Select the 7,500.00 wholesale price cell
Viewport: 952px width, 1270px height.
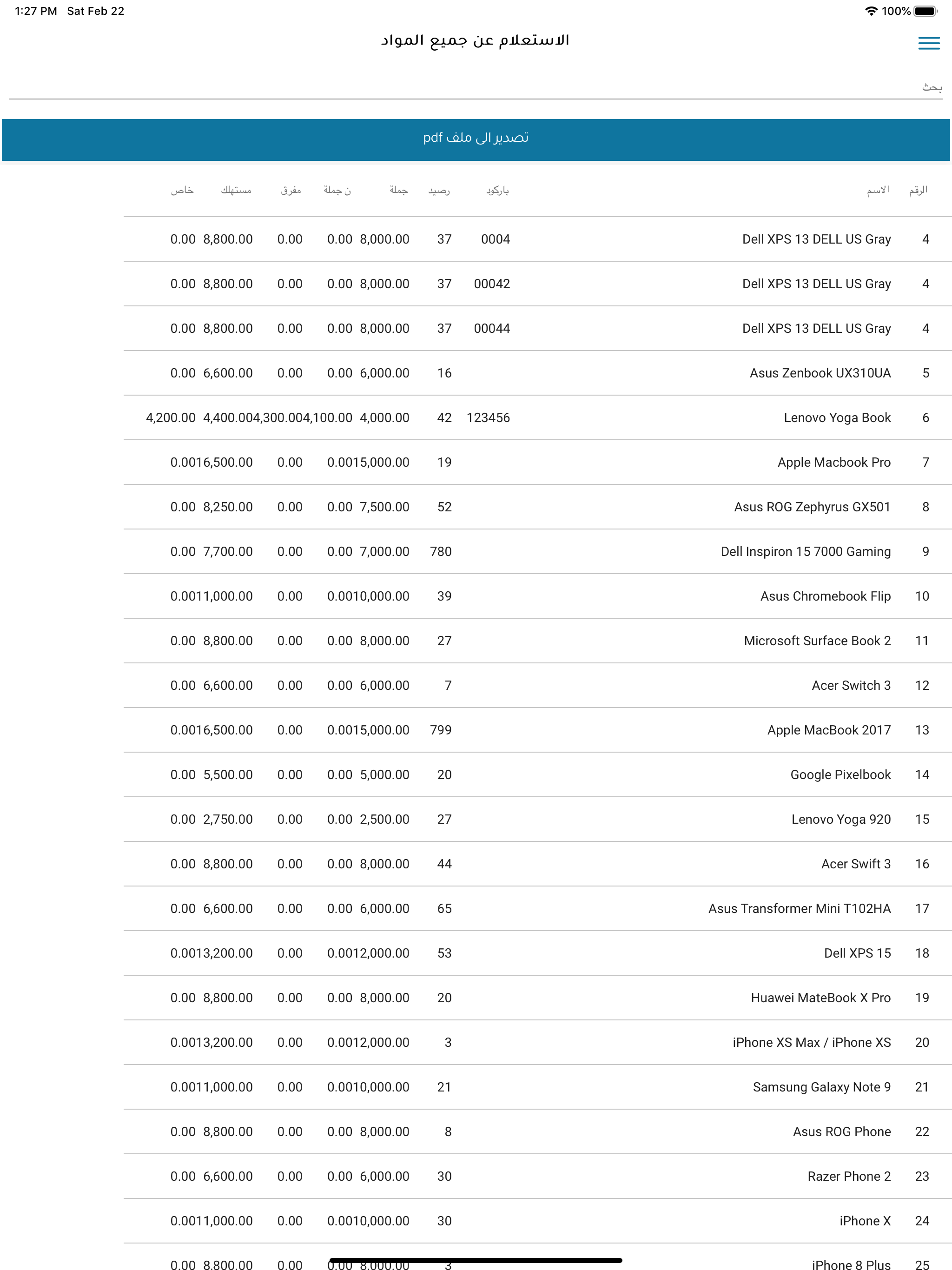click(385, 507)
